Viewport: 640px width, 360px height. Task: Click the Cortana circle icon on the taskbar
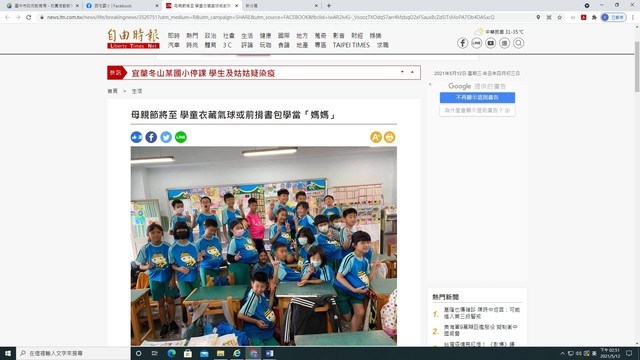coord(138,353)
